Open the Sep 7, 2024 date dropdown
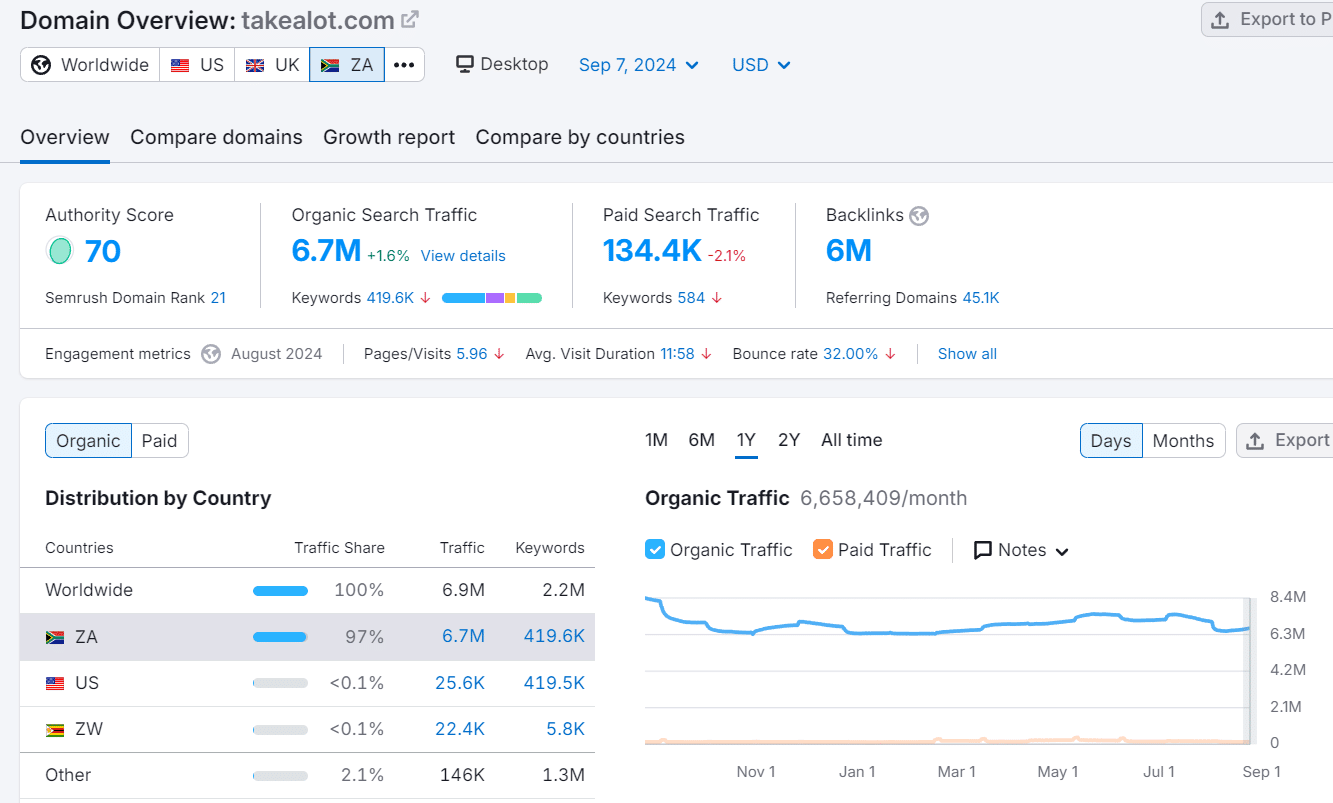 pos(639,65)
